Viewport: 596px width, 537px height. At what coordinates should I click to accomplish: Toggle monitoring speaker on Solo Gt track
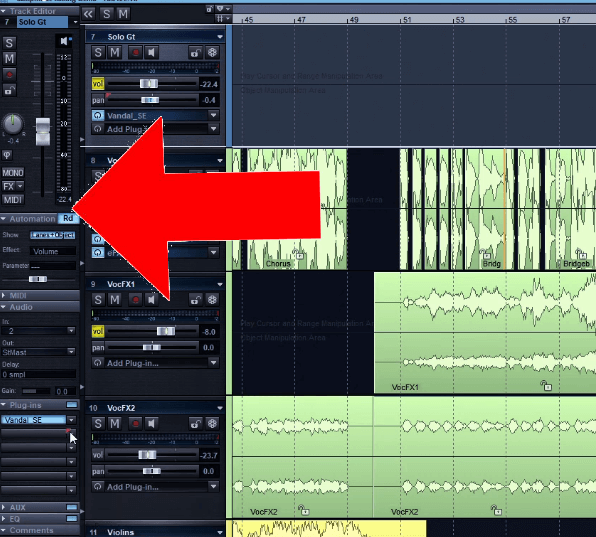[x=152, y=52]
